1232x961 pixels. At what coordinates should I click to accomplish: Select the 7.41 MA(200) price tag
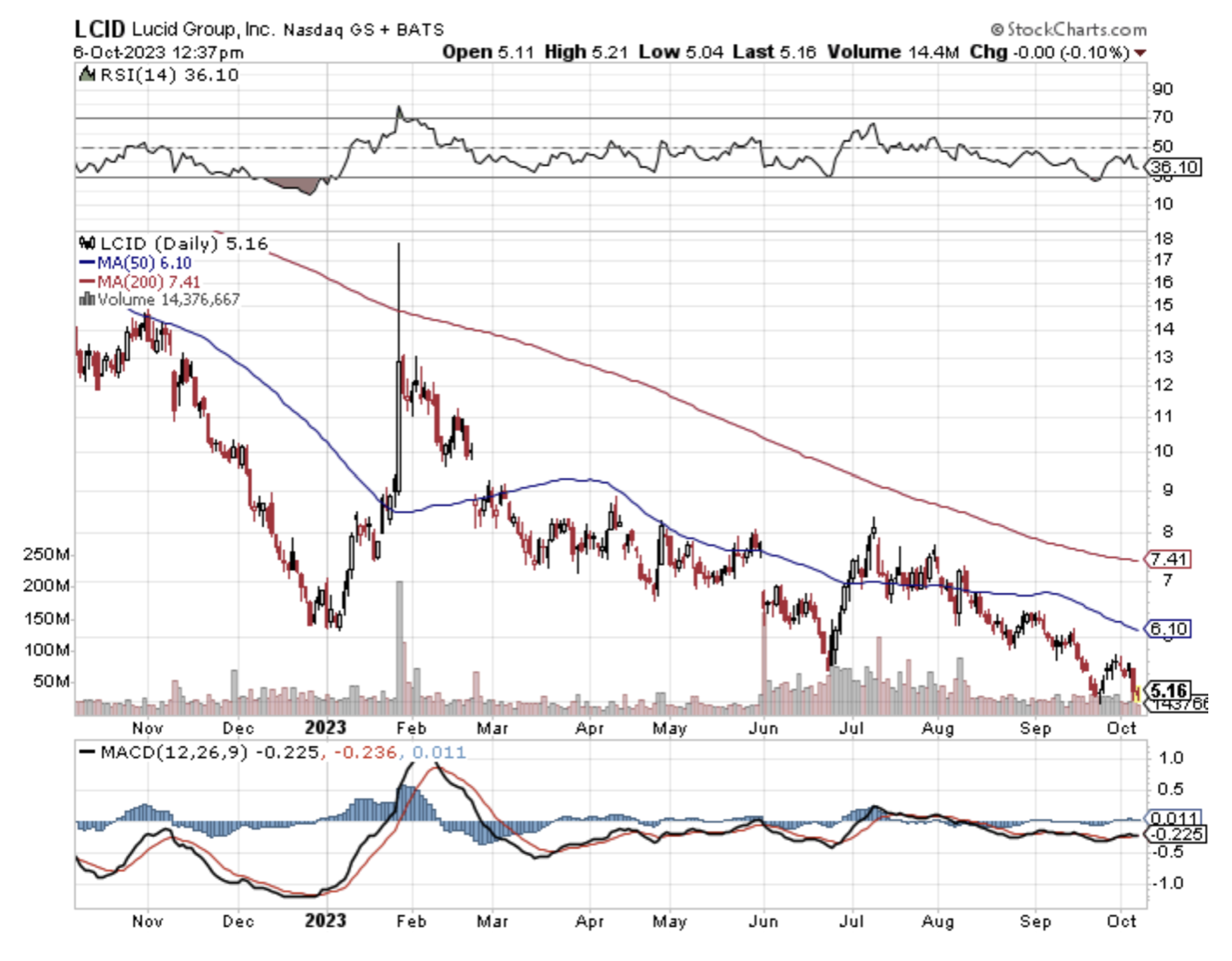[1168, 559]
